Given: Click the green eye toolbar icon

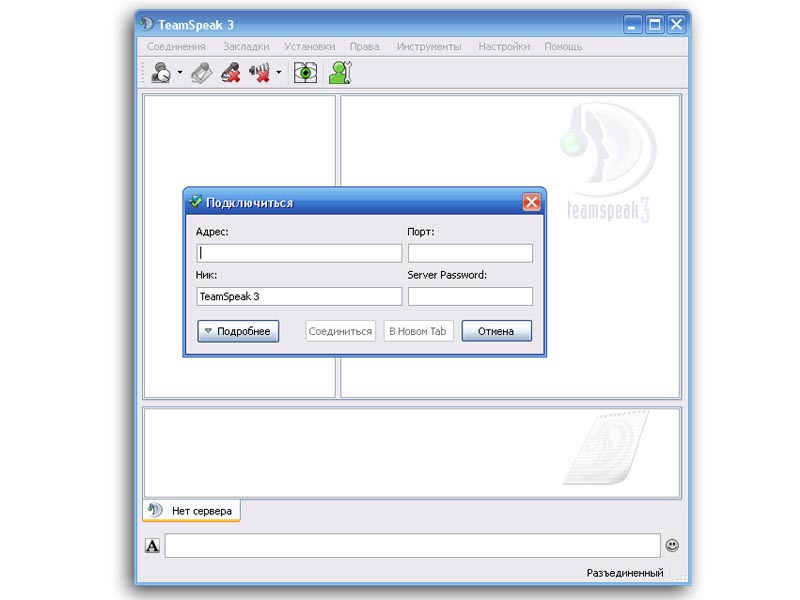Looking at the screenshot, I should tap(305, 73).
